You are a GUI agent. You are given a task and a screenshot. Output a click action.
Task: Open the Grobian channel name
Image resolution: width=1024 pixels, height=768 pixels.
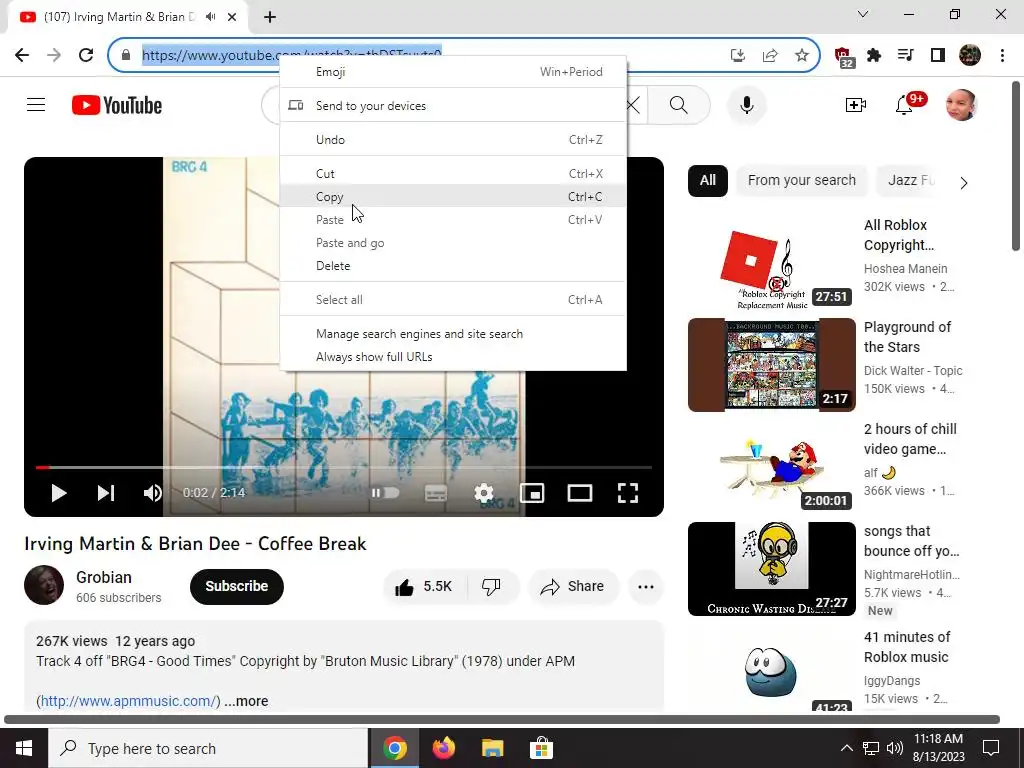tap(104, 577)
